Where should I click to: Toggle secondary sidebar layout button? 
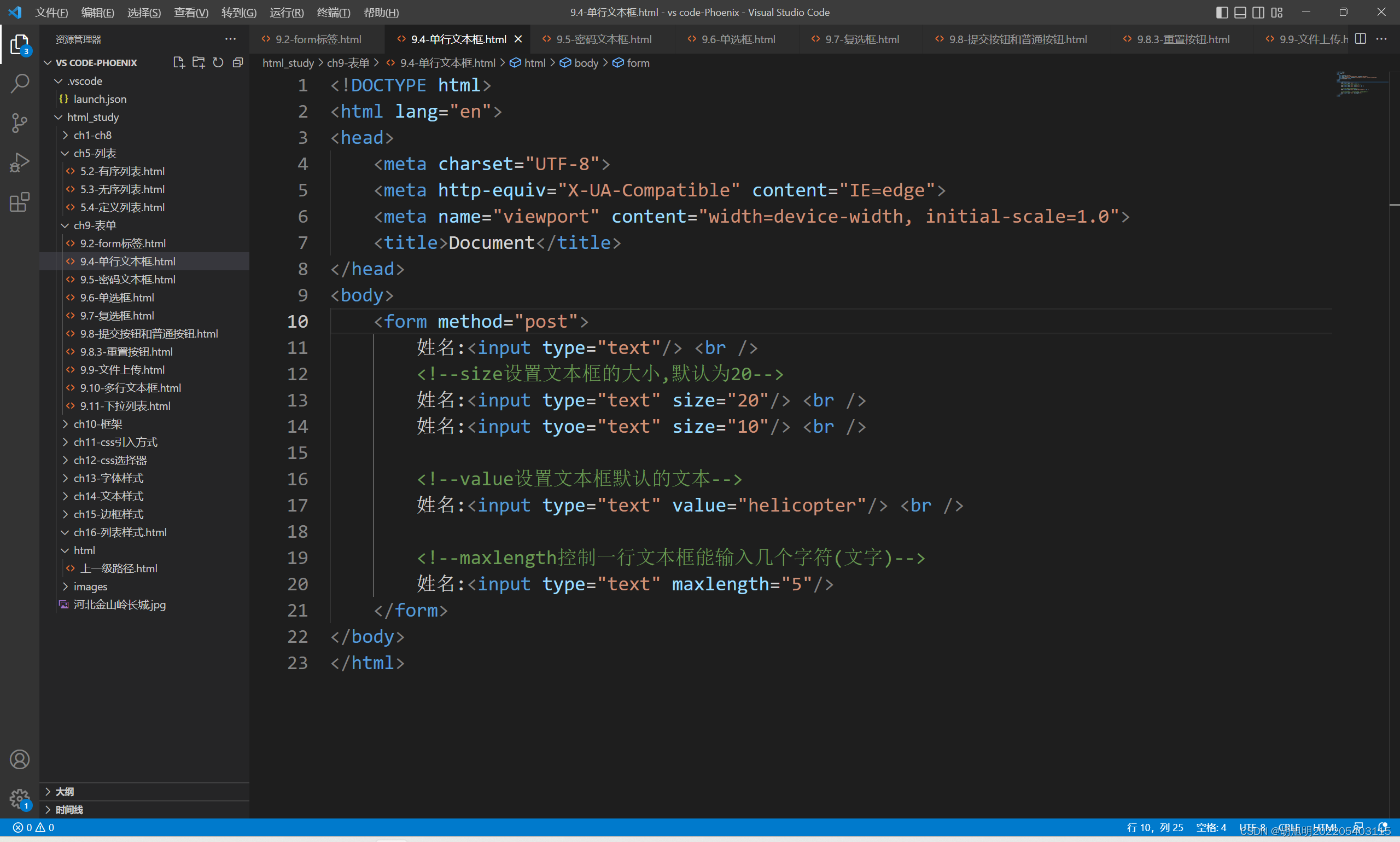[x=1258, y=13]
